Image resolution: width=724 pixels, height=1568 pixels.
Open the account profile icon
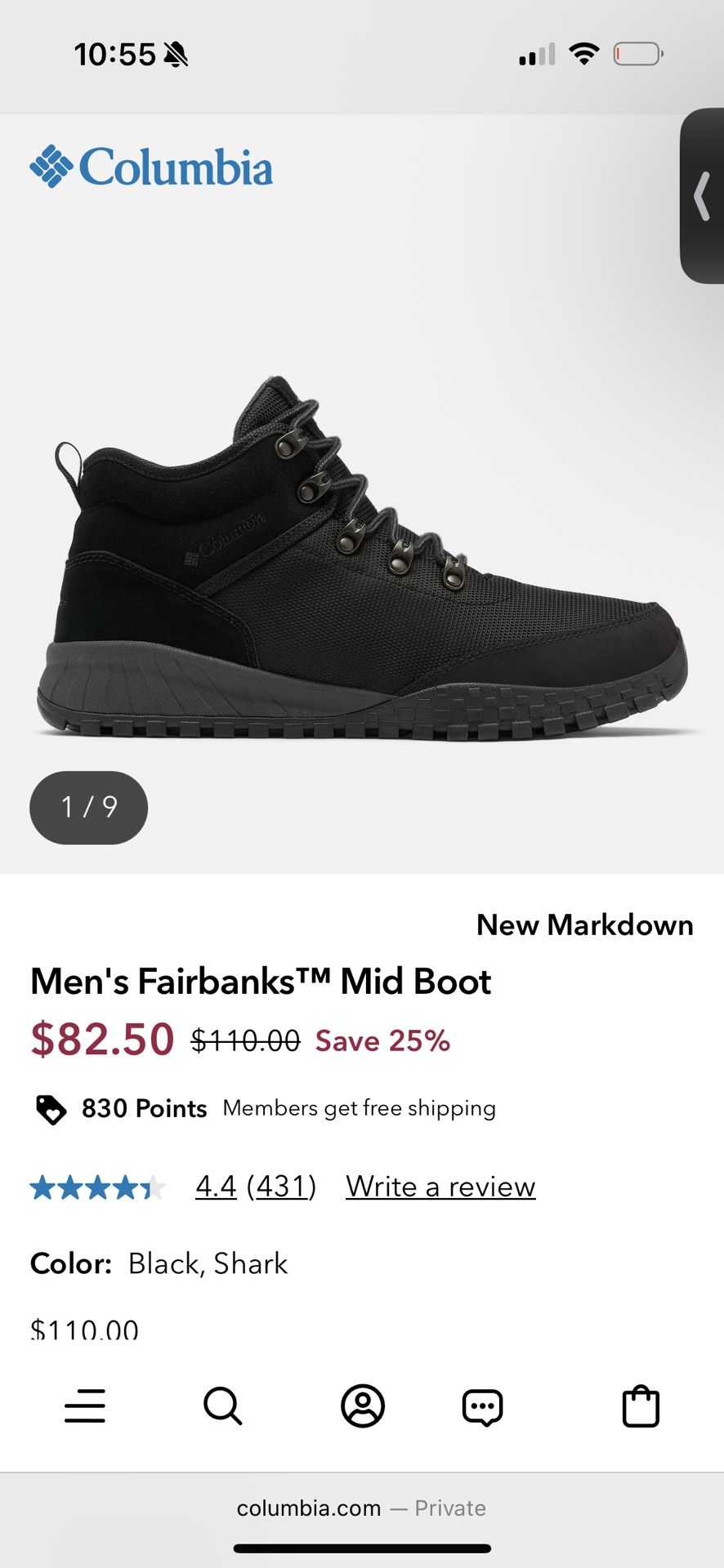(x=362, y=1405)
